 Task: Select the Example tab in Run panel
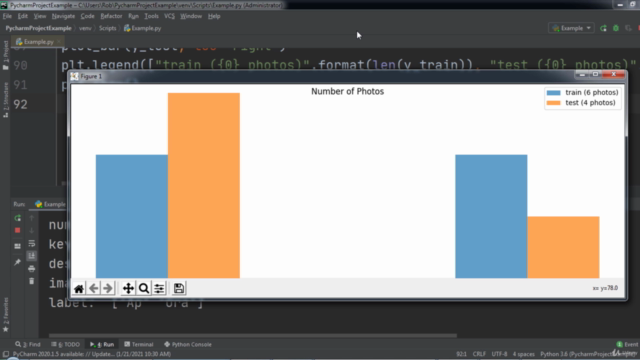point(50,204)
